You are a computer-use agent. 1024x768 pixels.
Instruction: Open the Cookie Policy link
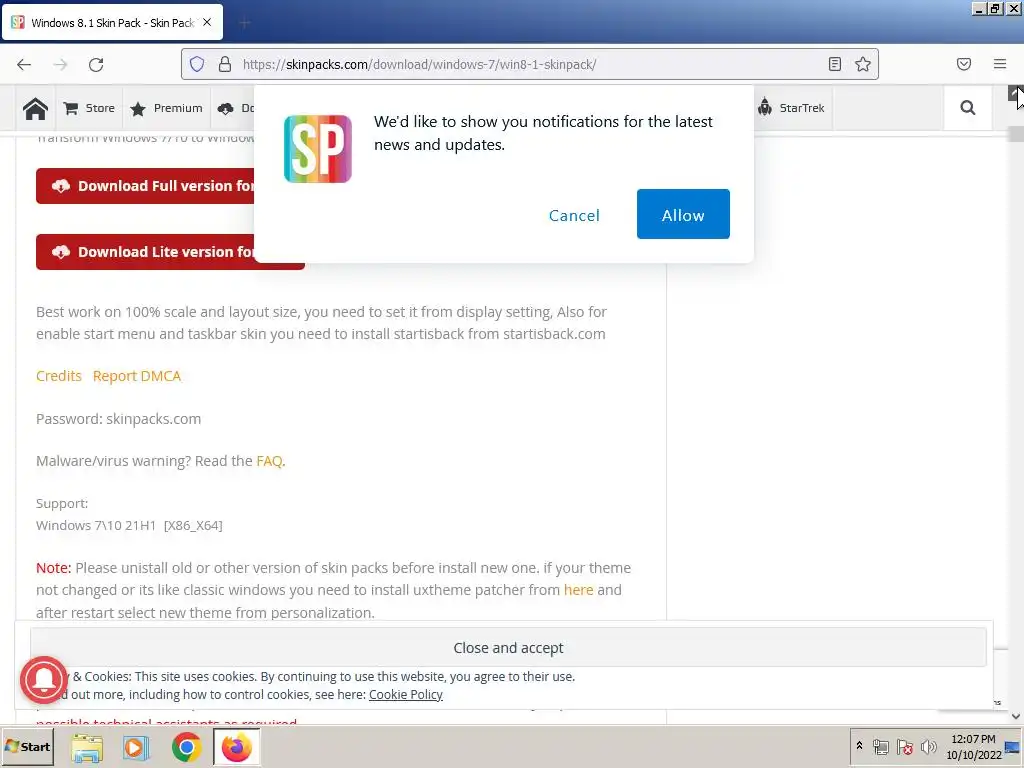pos(406,695)
